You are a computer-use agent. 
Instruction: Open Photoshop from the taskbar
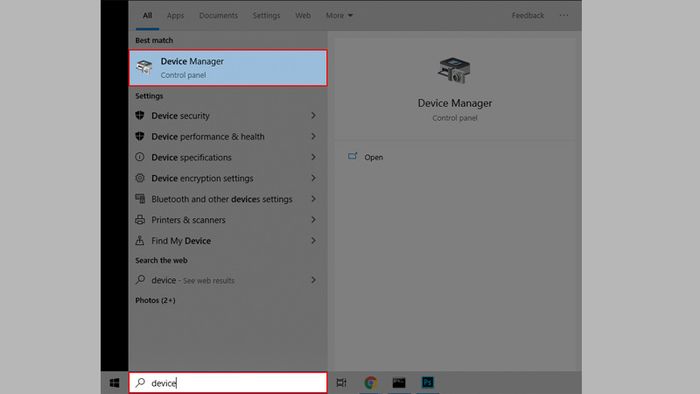[x=428, y=383]
